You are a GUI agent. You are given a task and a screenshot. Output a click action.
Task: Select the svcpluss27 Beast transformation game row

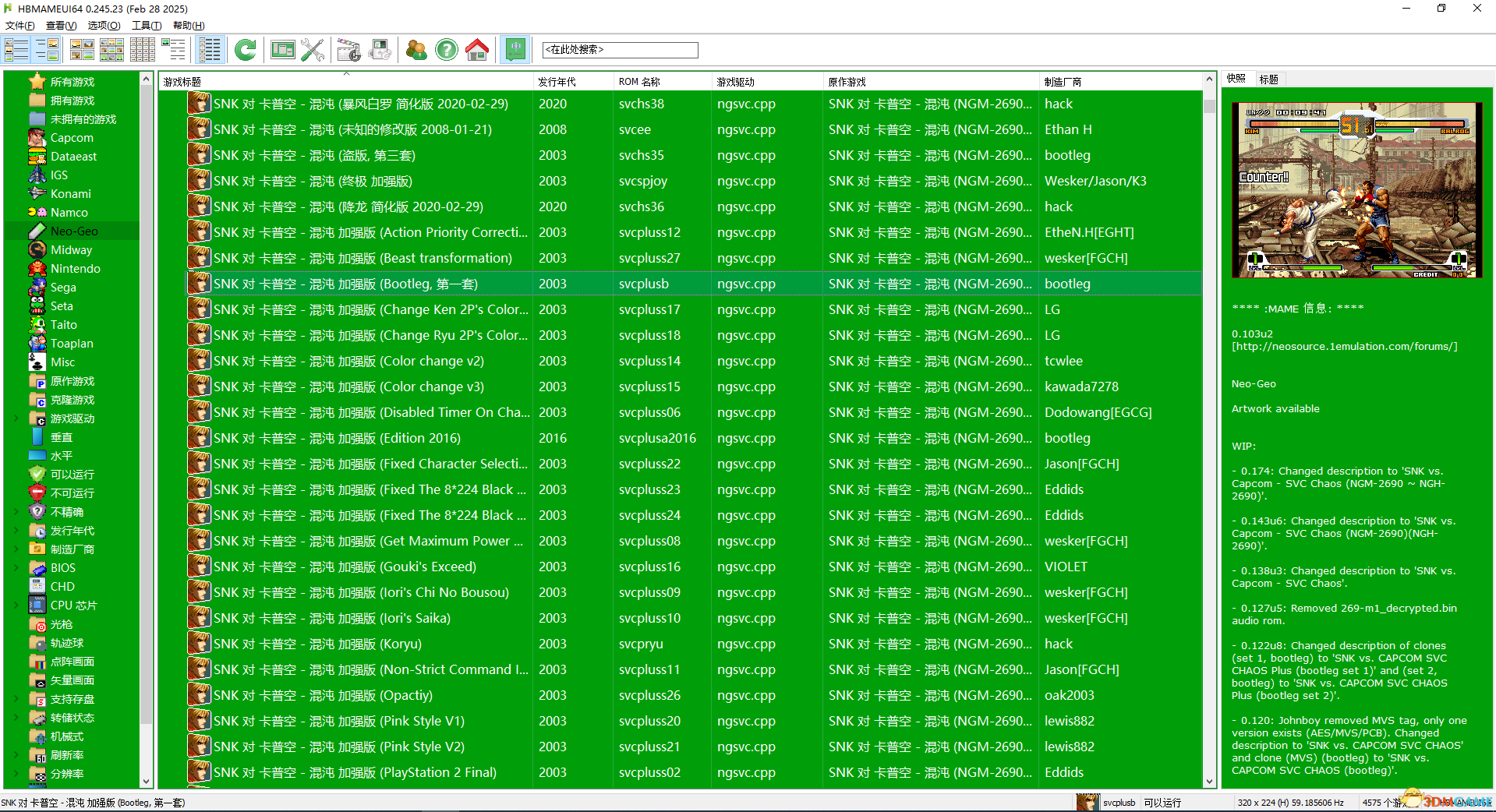(694, 258)
